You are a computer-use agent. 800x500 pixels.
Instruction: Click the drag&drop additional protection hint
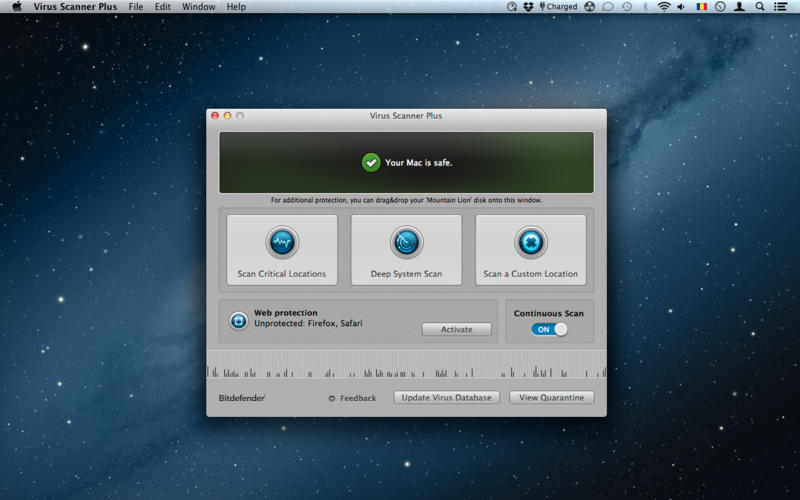coord(406,200)
